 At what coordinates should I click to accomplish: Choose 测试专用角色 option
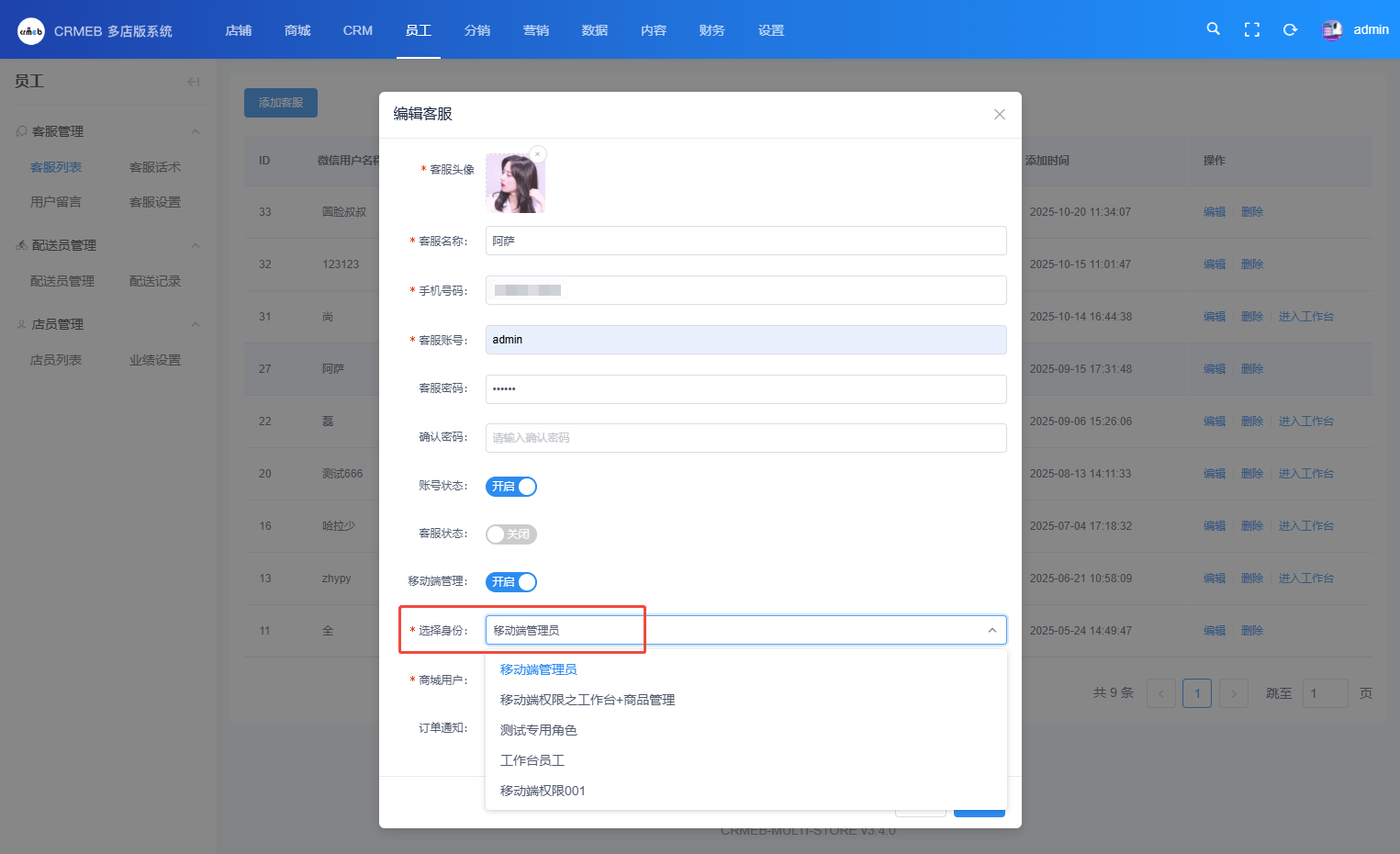tap(539, 730)
